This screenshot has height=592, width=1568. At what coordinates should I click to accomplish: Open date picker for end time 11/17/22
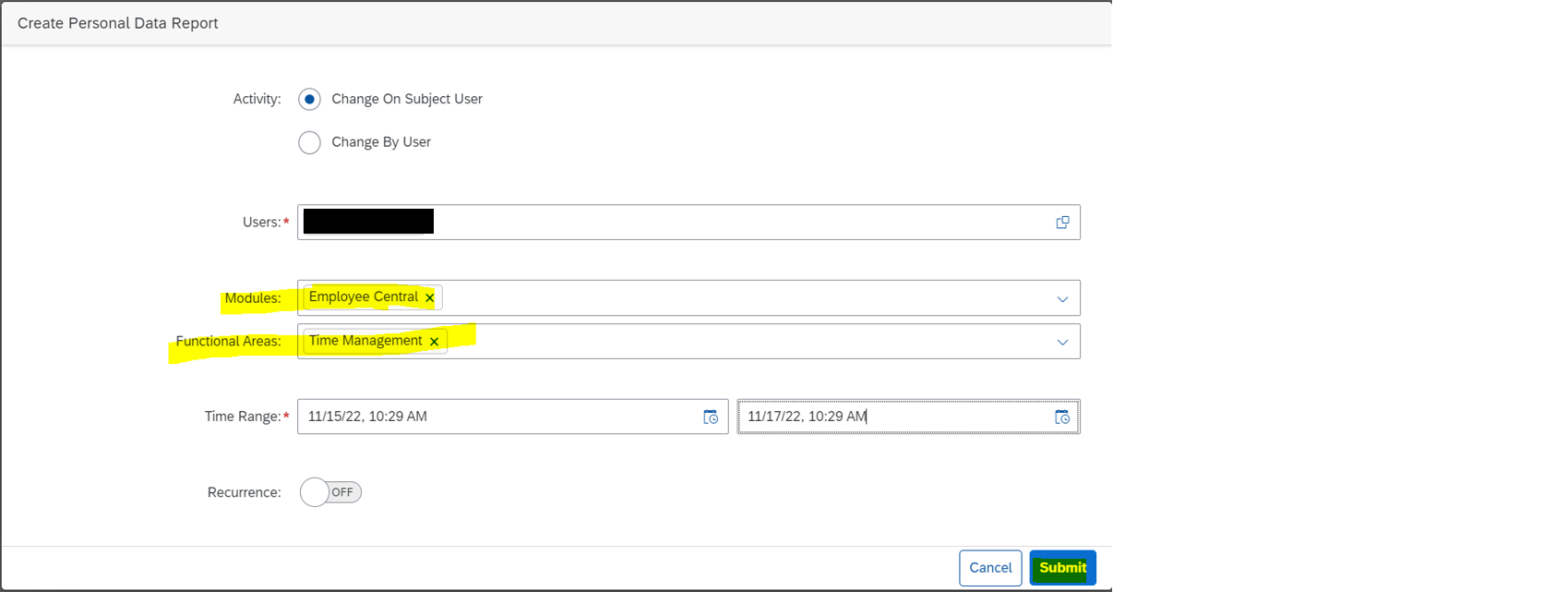tap(1062, 417)
